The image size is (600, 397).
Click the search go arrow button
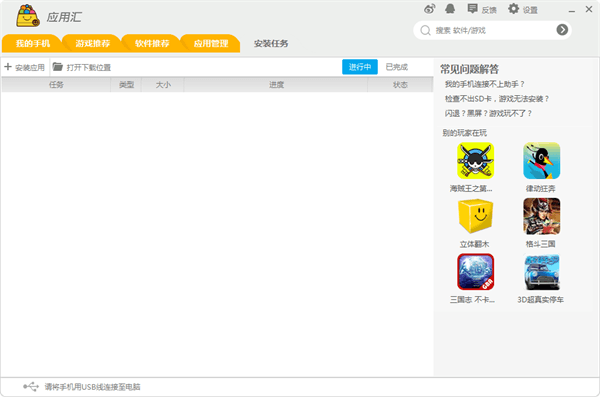click(562, 29)
